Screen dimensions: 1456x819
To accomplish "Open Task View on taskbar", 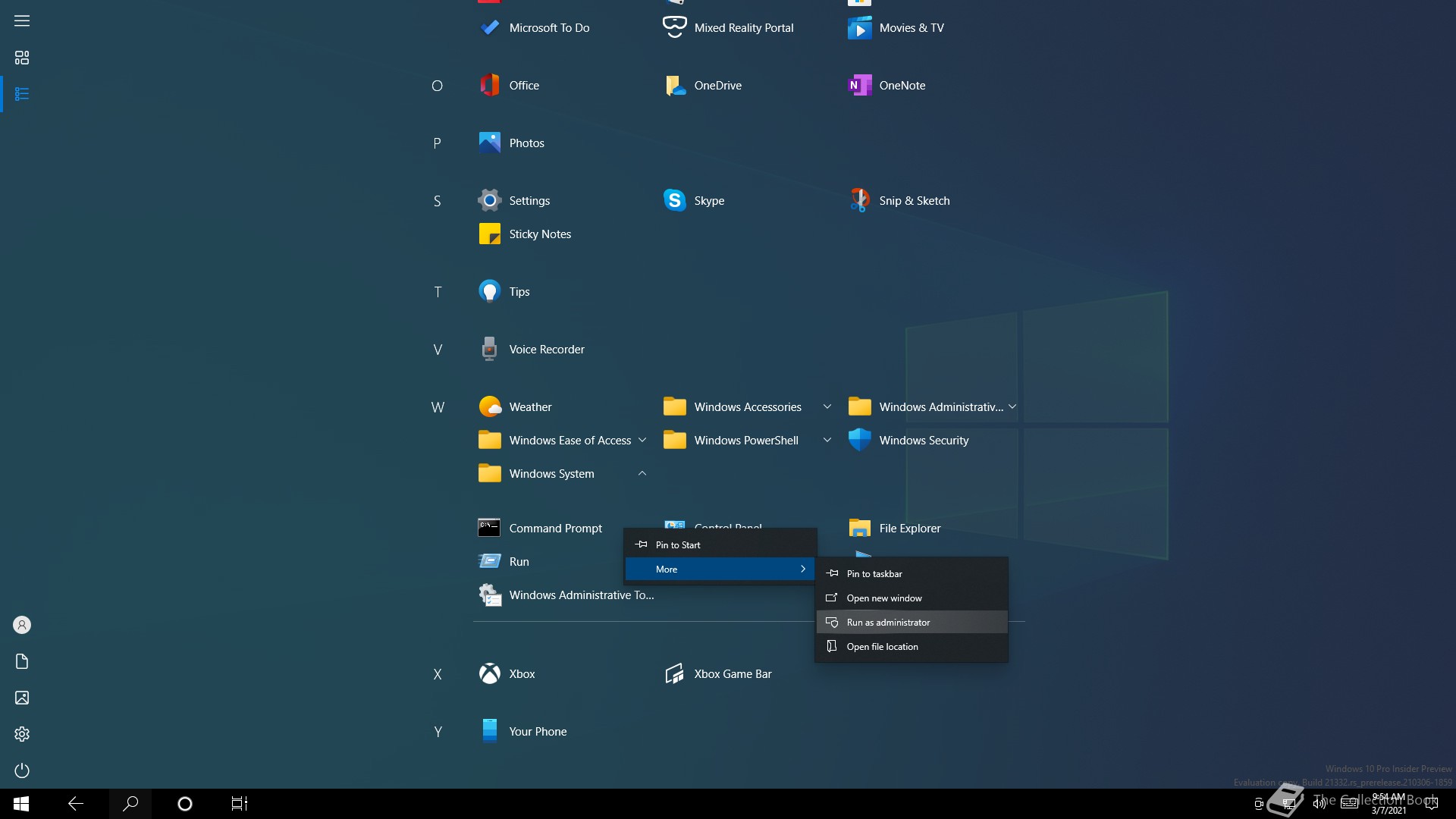I will [240, 804].
